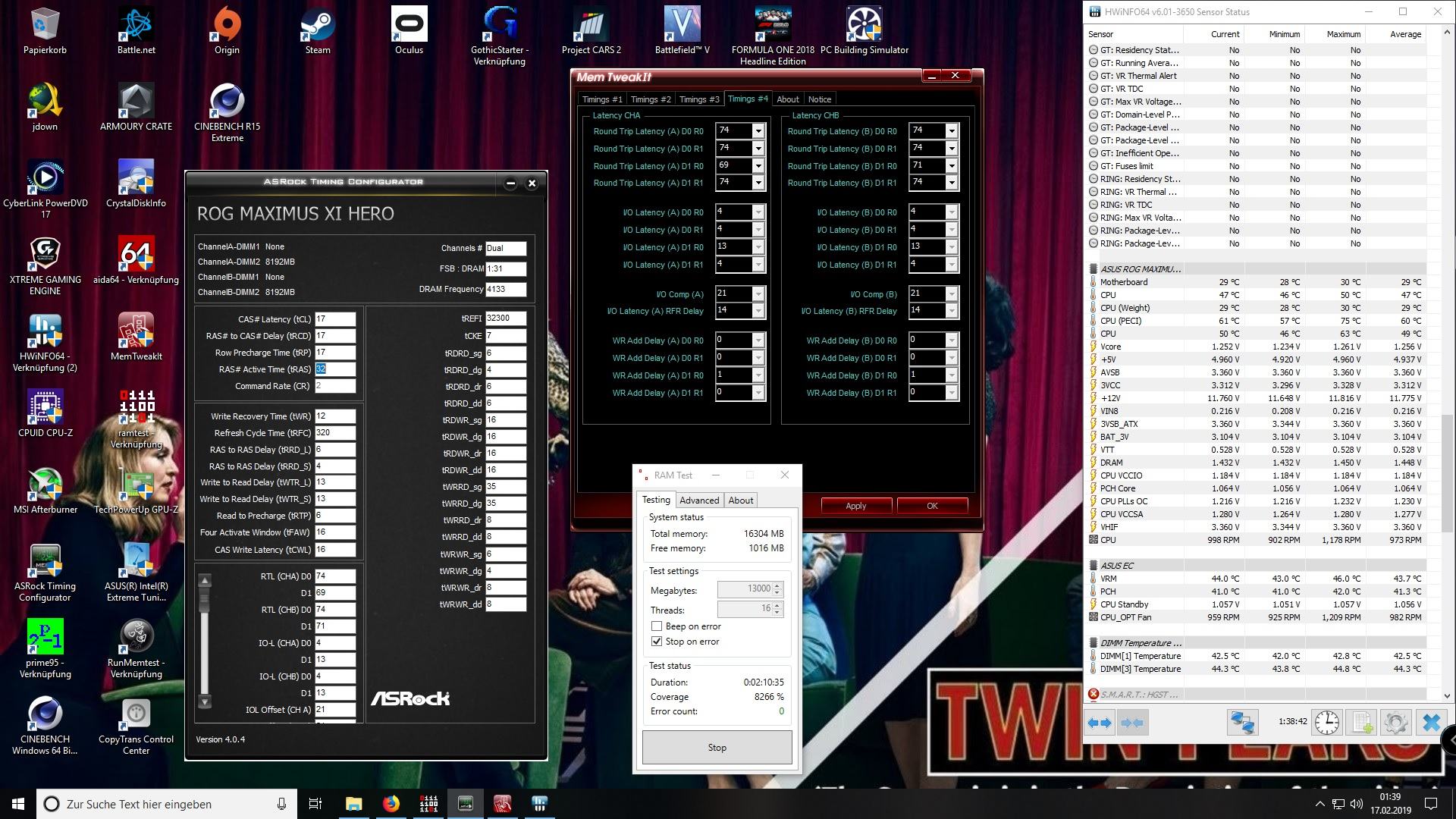Image resolution: width=1456 pixels, height=819 pixels.
Task: Close sensors with HWiNFO blue X button
Action: pos(1431,723)
